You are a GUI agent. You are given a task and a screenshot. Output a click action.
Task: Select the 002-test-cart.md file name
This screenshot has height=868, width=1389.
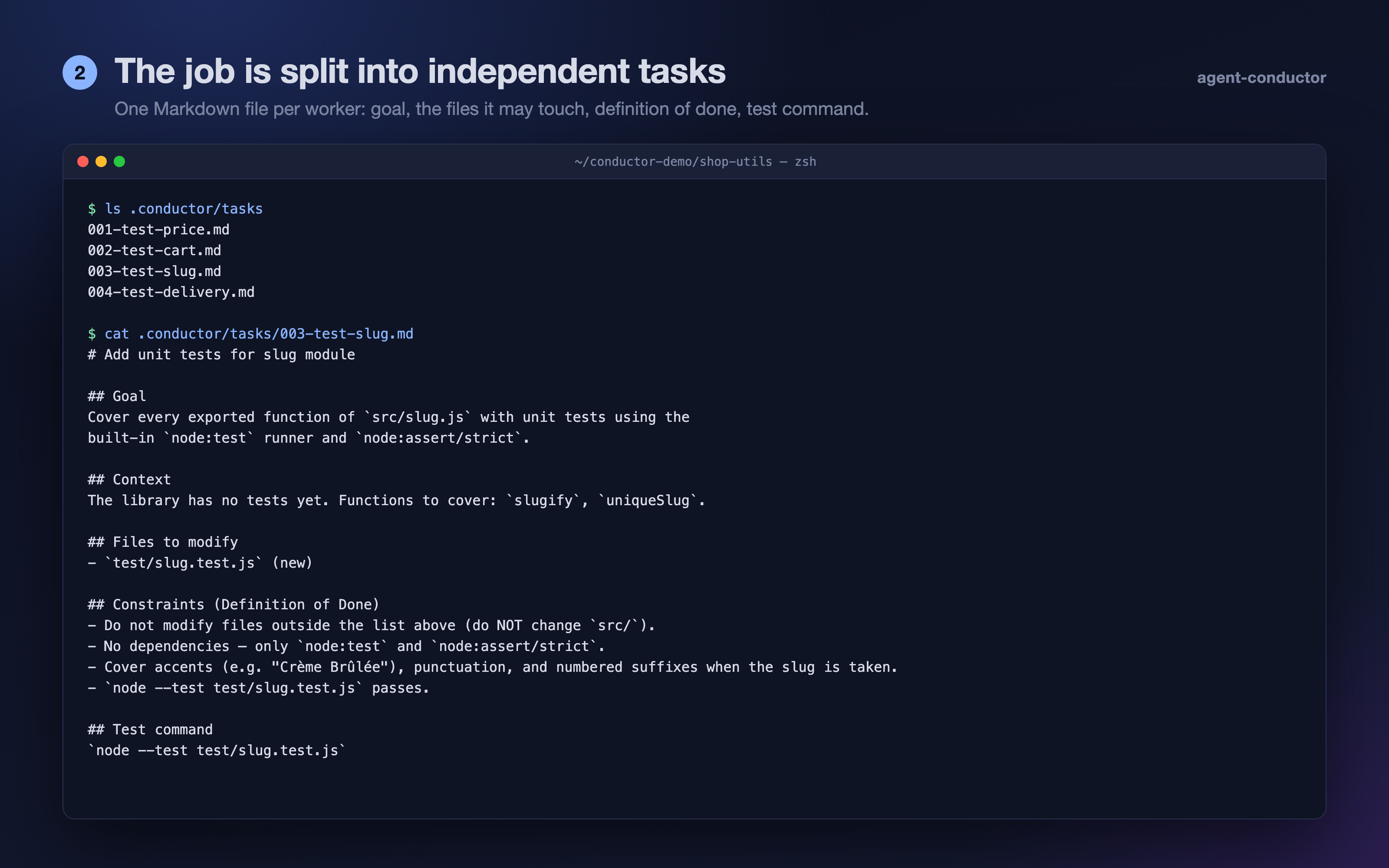pos(155,250)
